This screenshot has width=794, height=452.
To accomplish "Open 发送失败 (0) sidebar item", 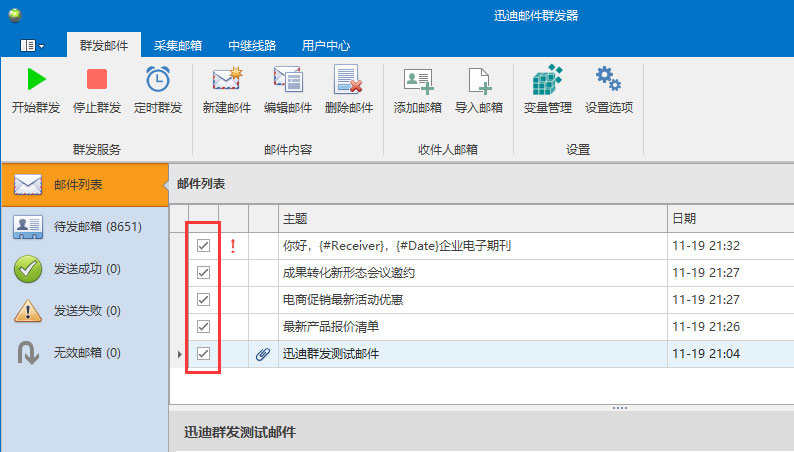I will tap(85, 311).
